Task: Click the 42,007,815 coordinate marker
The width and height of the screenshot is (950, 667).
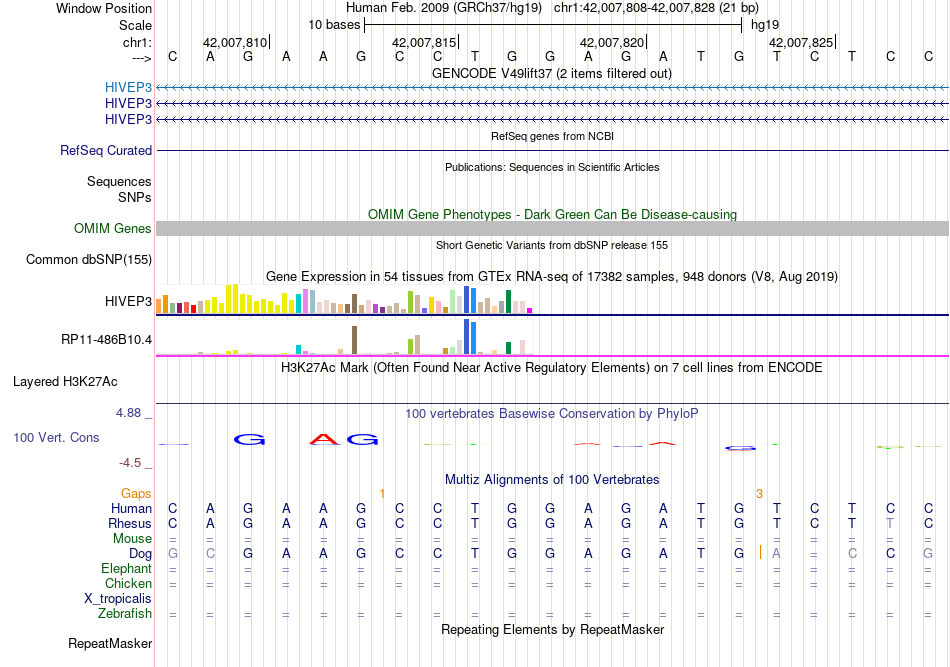Action: 424,42
